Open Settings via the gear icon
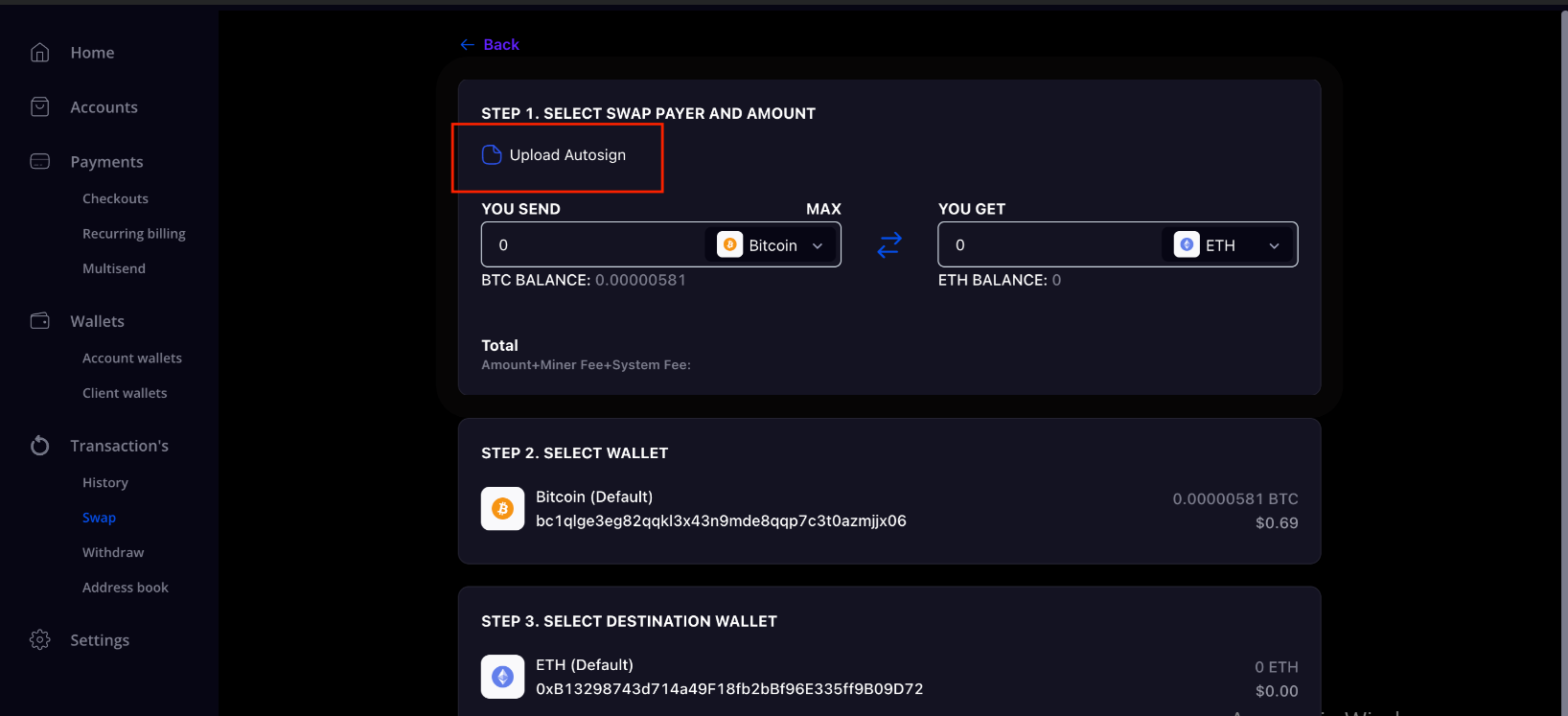Image resolution: width=1568 pixels, height=716 pixels. pyautogui.click(x=39, y=639)
